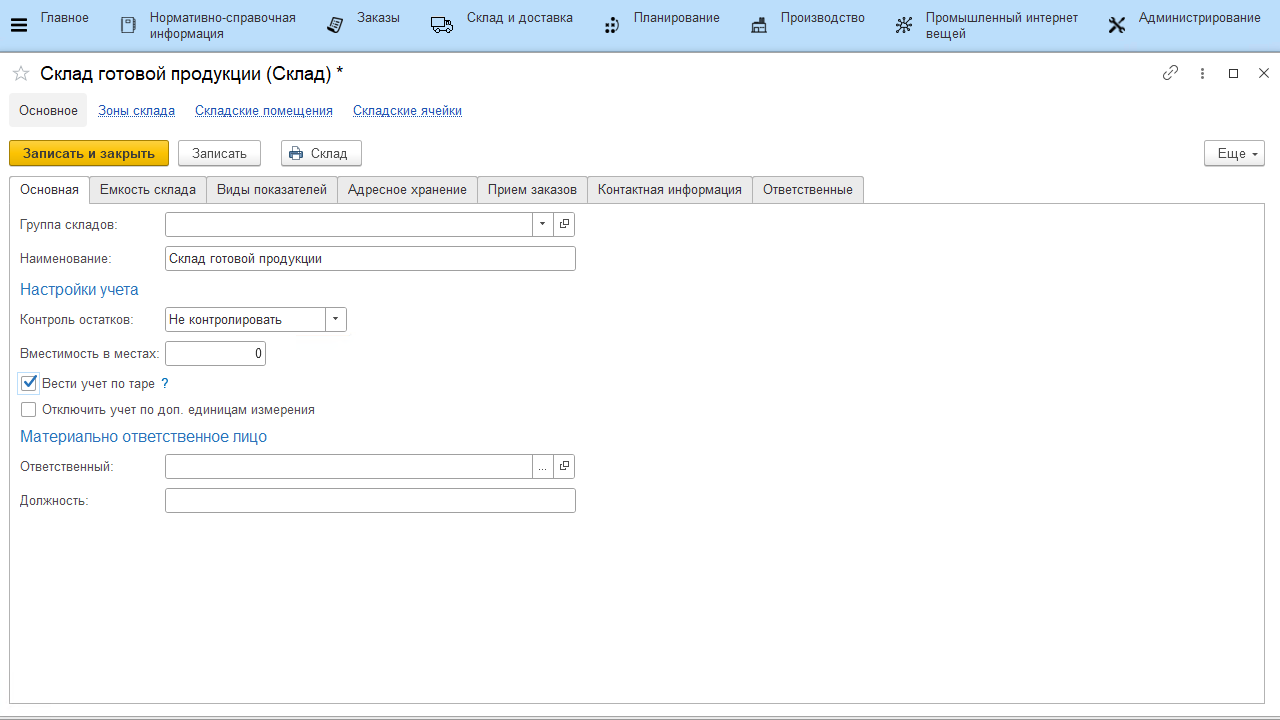Copy link to this form via chain icon
This screenshot has width=1280, height=720.
tap(1170, 73)
